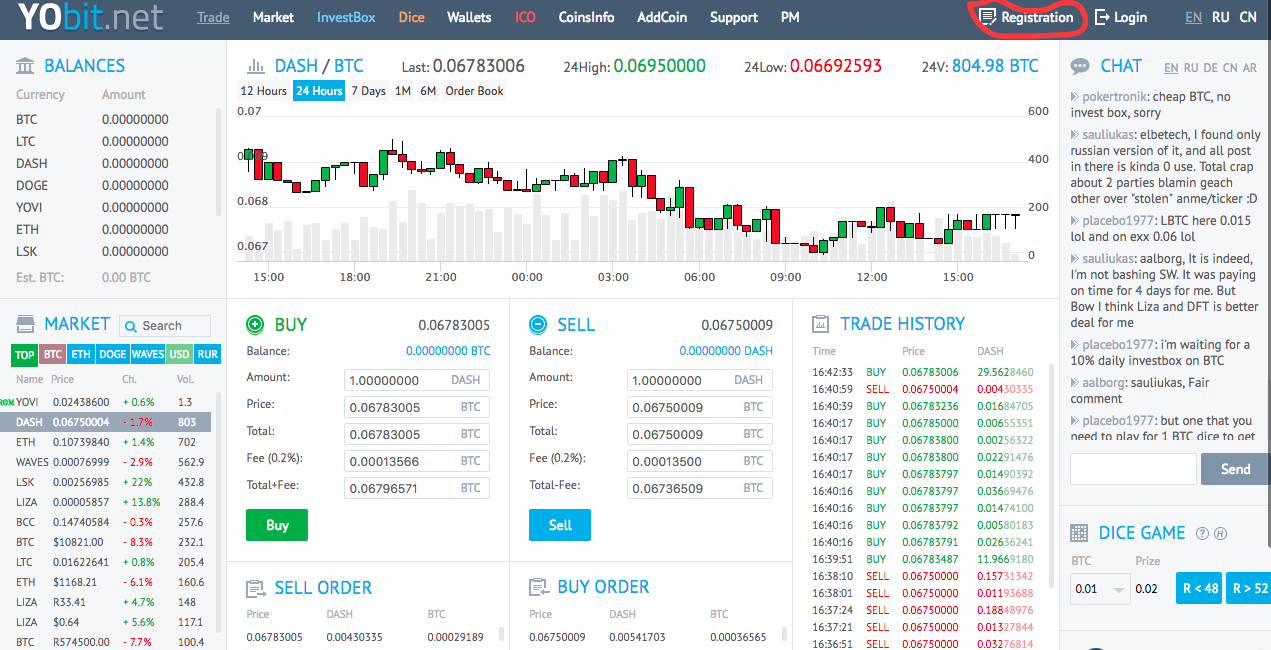Switch chat language to DE
This screenshot has width=1271, height=650.
(x=1210, y=68)
